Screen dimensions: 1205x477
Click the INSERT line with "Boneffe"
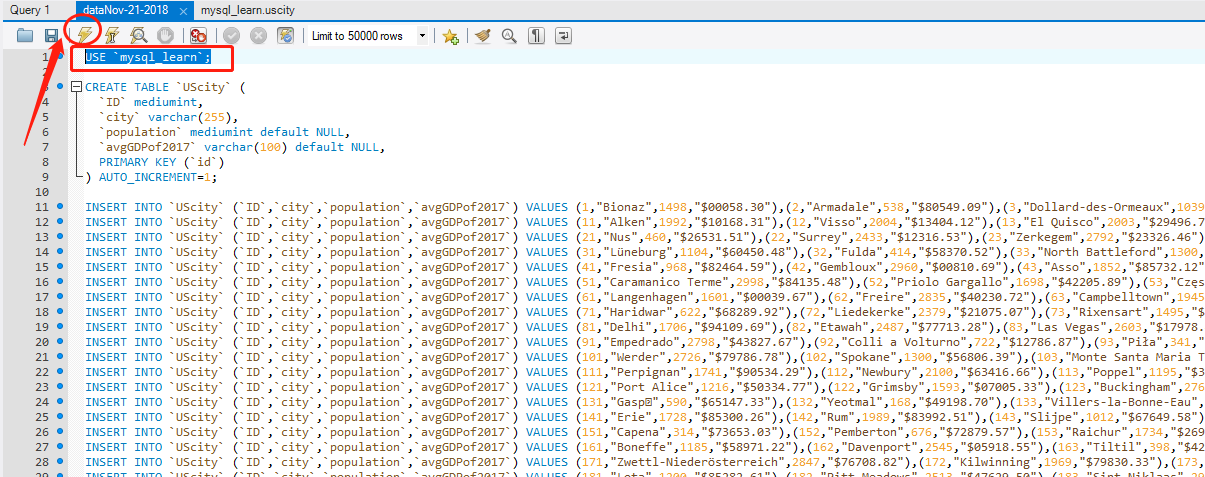coord(644,447)
